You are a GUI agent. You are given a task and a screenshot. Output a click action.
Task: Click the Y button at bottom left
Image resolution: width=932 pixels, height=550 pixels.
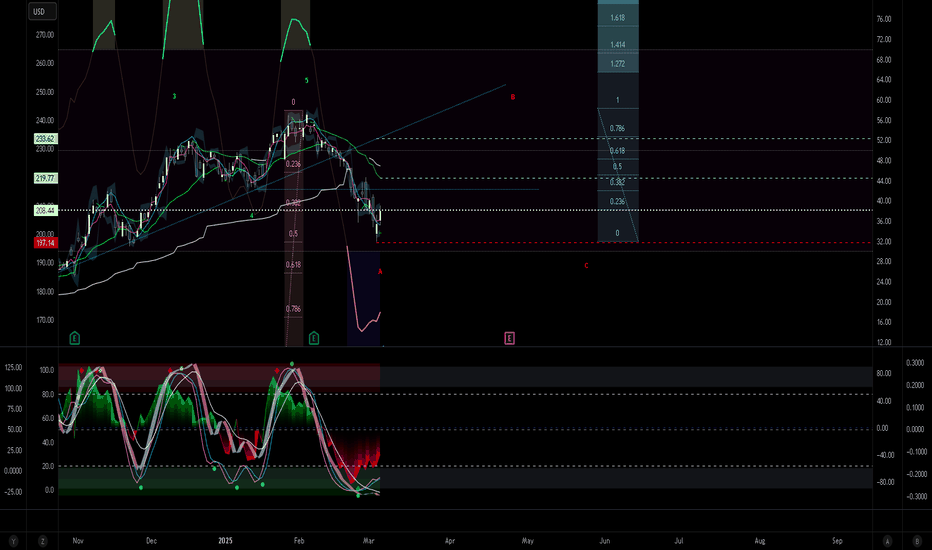point(13,541)
